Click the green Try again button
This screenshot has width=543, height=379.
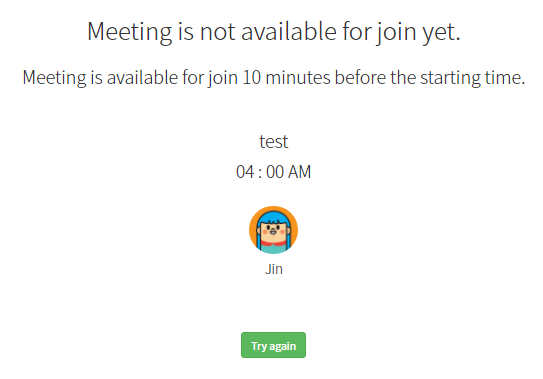tap(273, 345)
